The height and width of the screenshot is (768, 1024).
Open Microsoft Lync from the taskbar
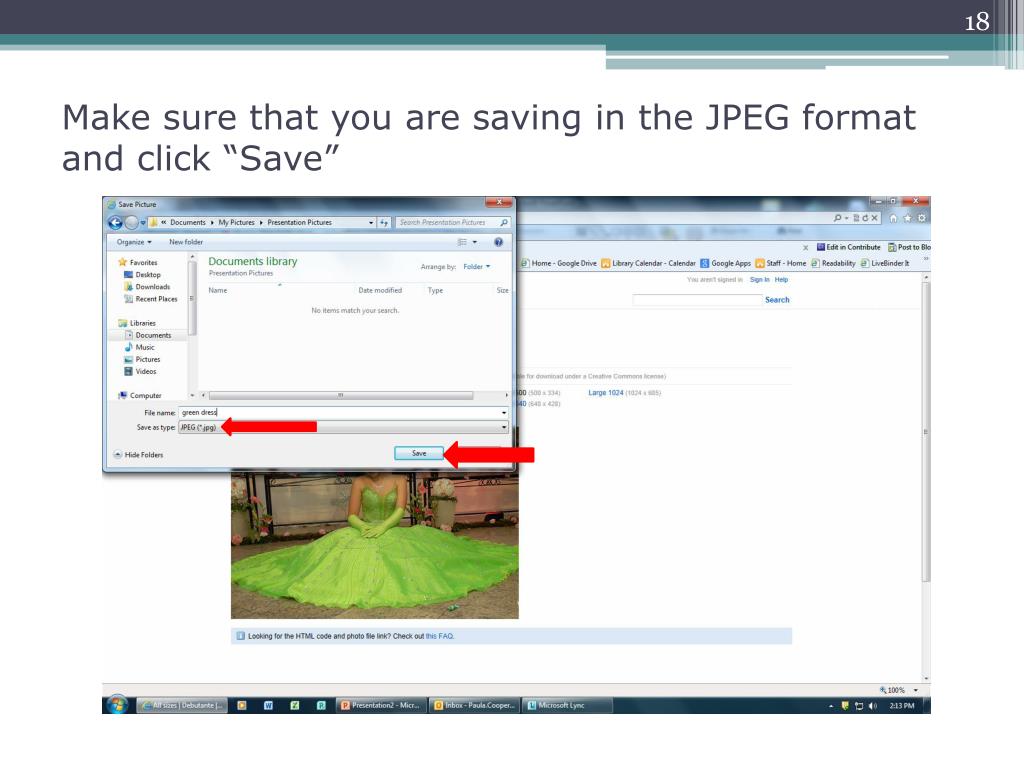(567, 705)
